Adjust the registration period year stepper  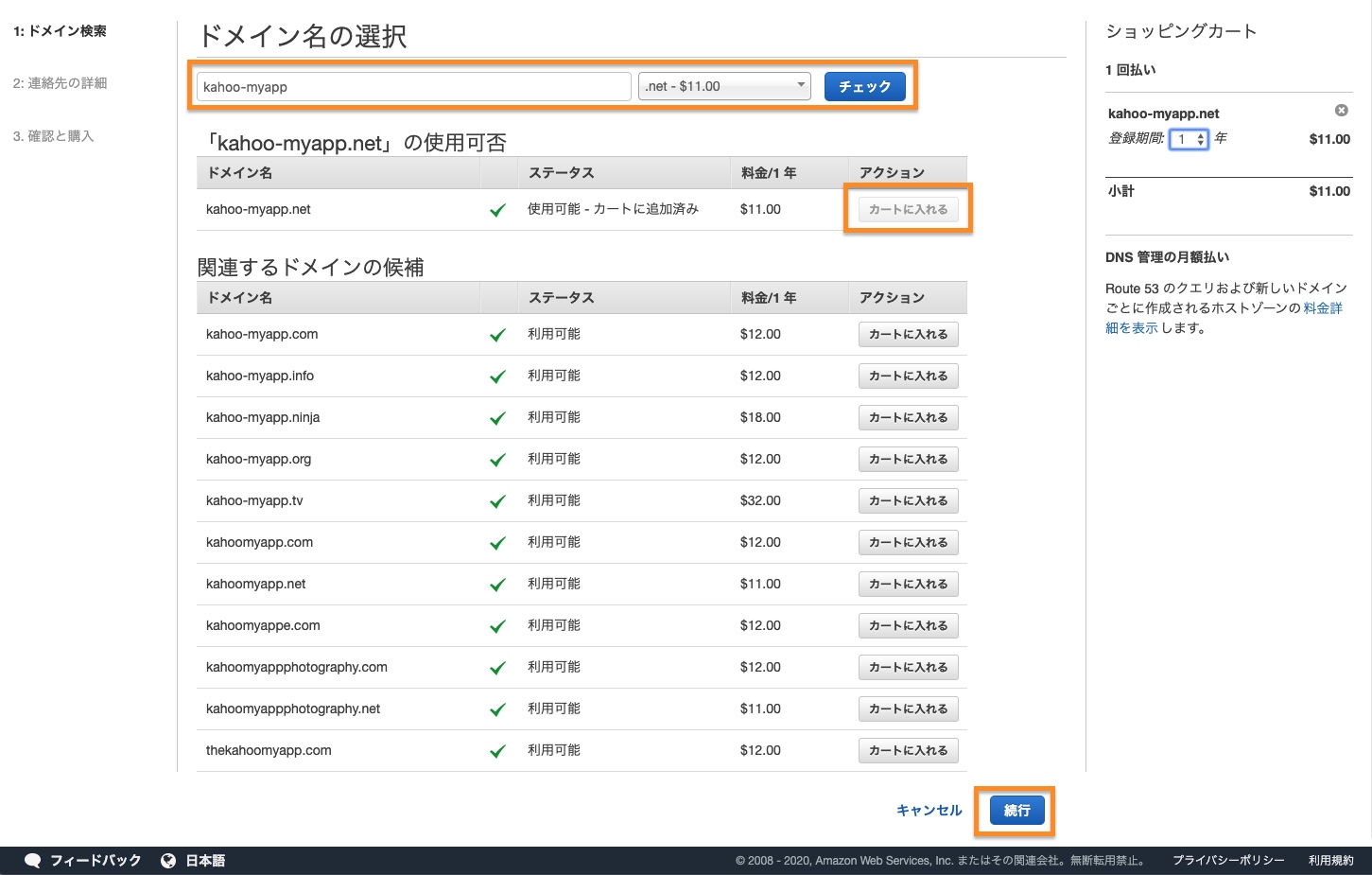(x=1200, y=139)
